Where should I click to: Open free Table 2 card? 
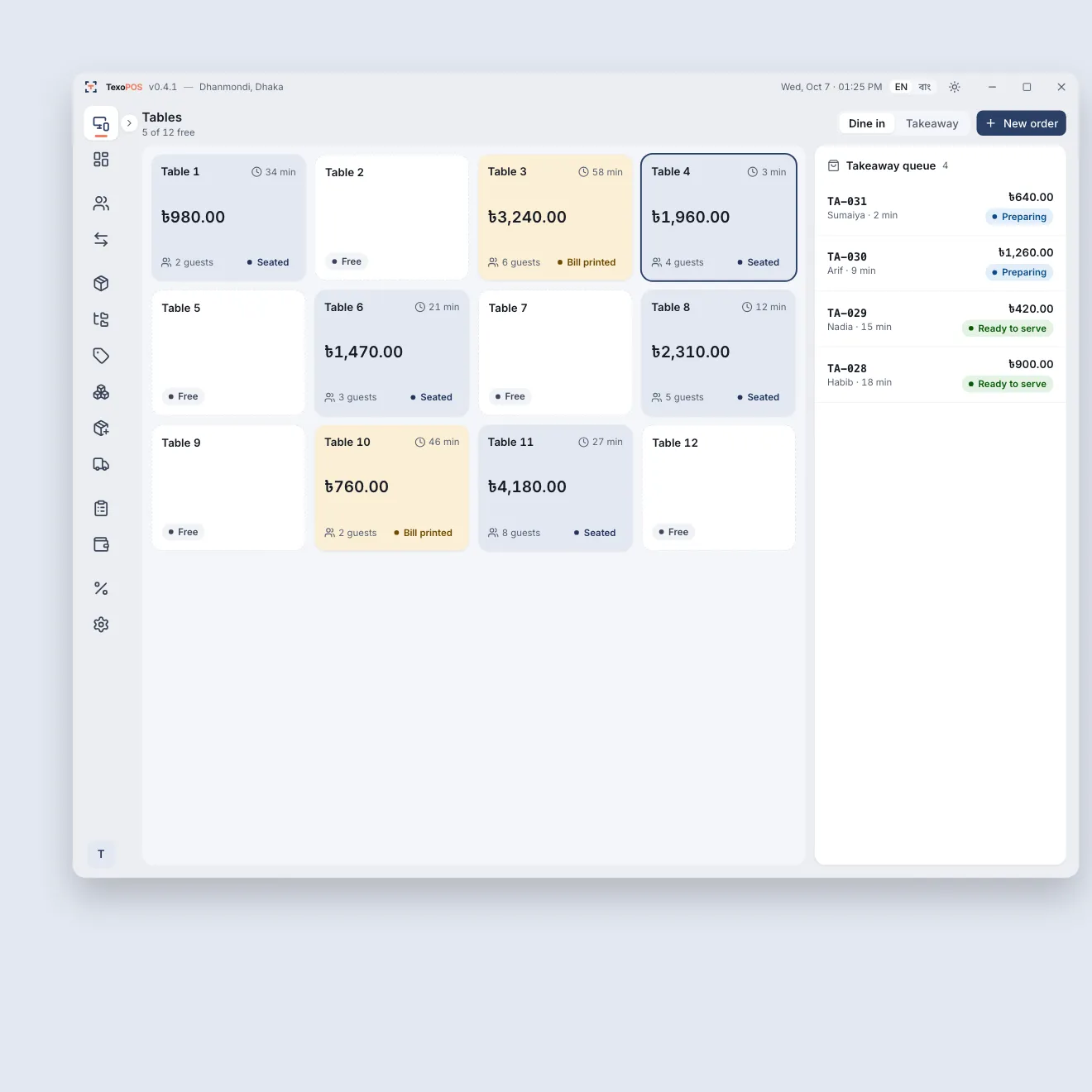click(x=392, y=217)
